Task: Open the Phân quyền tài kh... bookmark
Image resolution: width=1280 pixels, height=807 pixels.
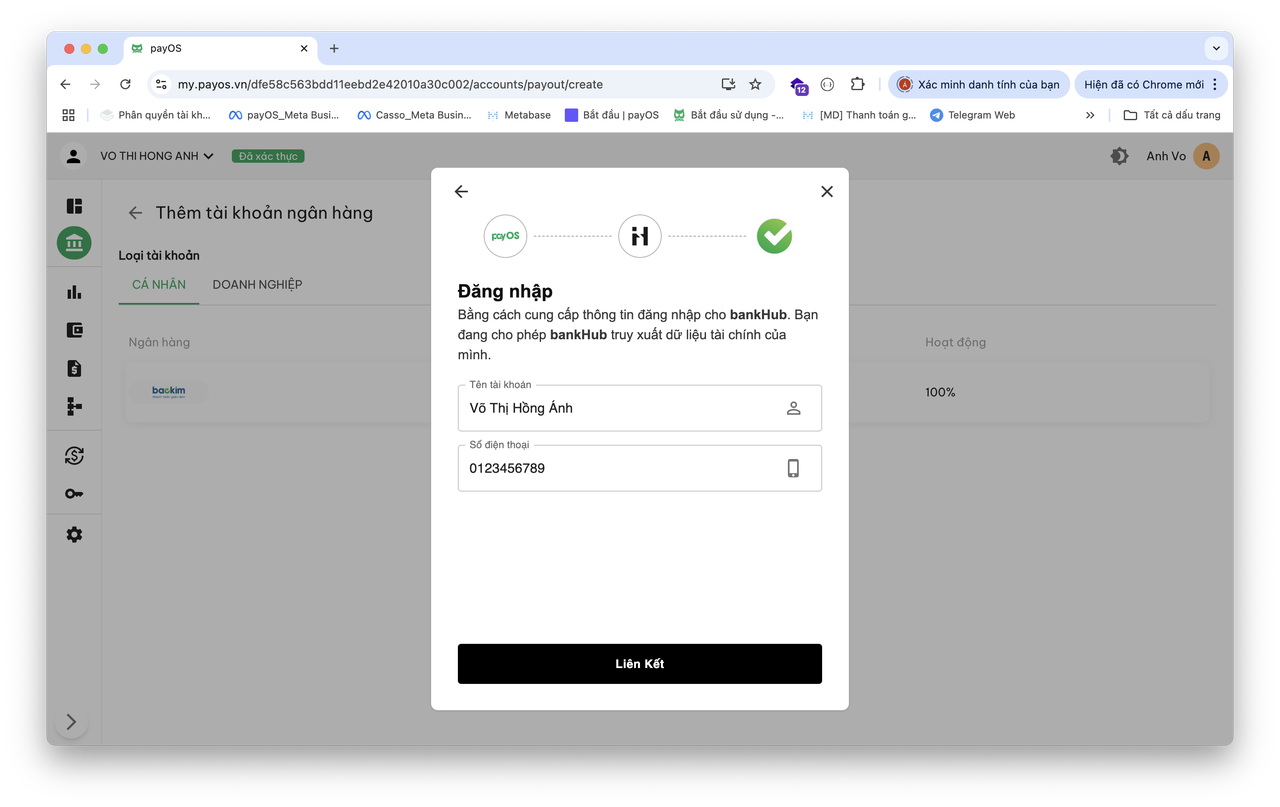Action: coord(156,115)
